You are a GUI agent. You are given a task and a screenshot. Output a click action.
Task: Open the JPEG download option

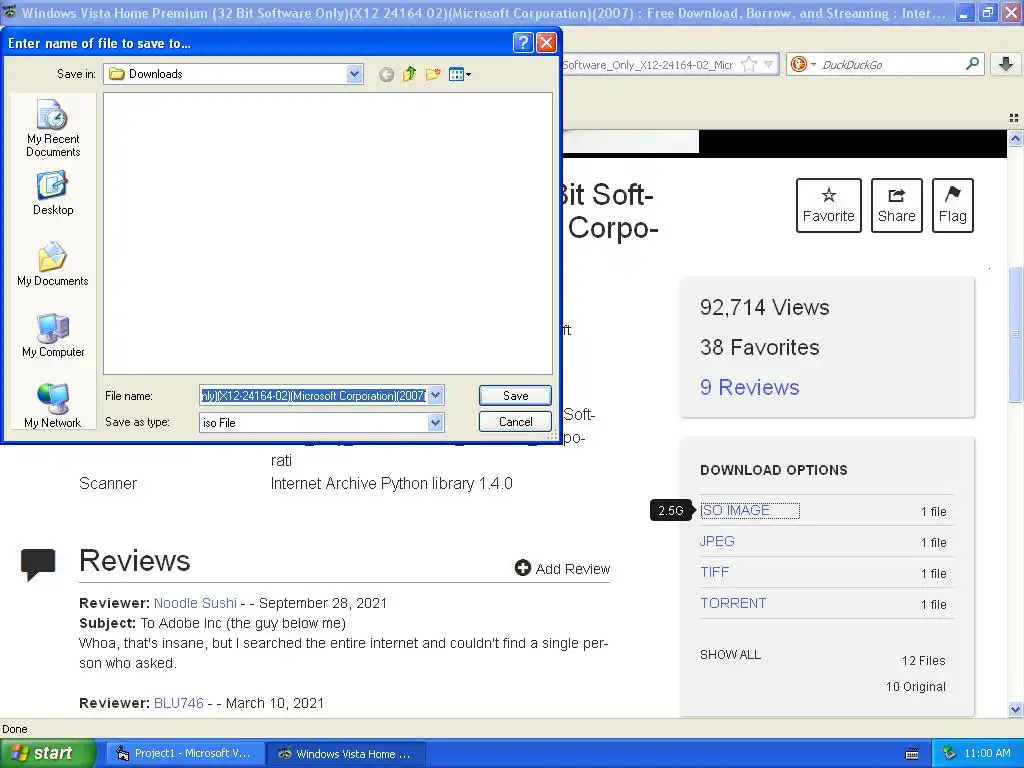[717, 541]
